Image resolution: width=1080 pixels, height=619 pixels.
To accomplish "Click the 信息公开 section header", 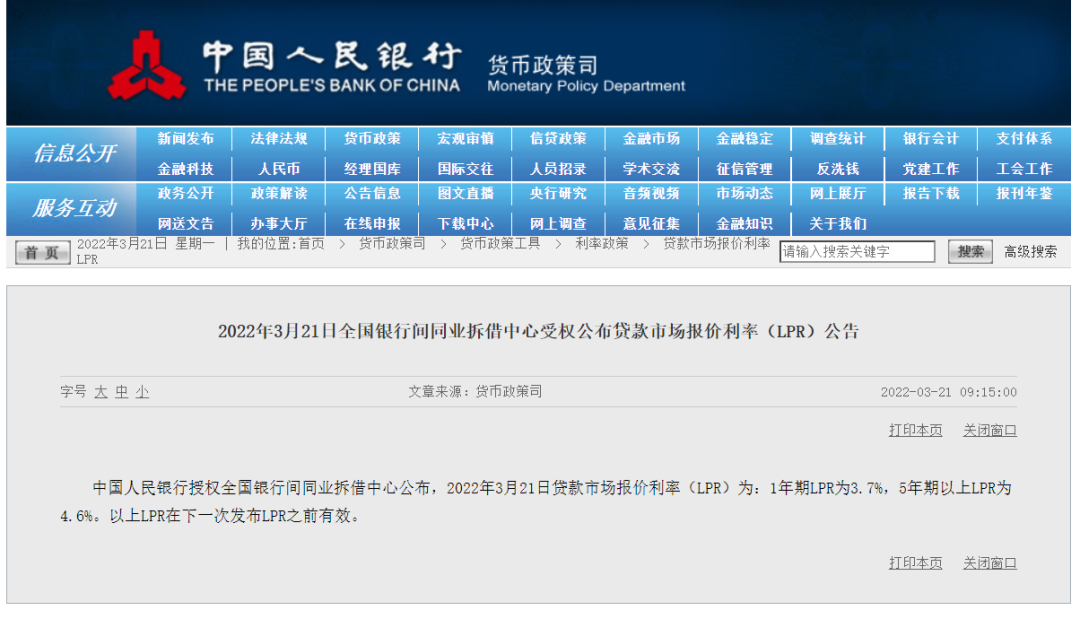I will click(74, 154).
